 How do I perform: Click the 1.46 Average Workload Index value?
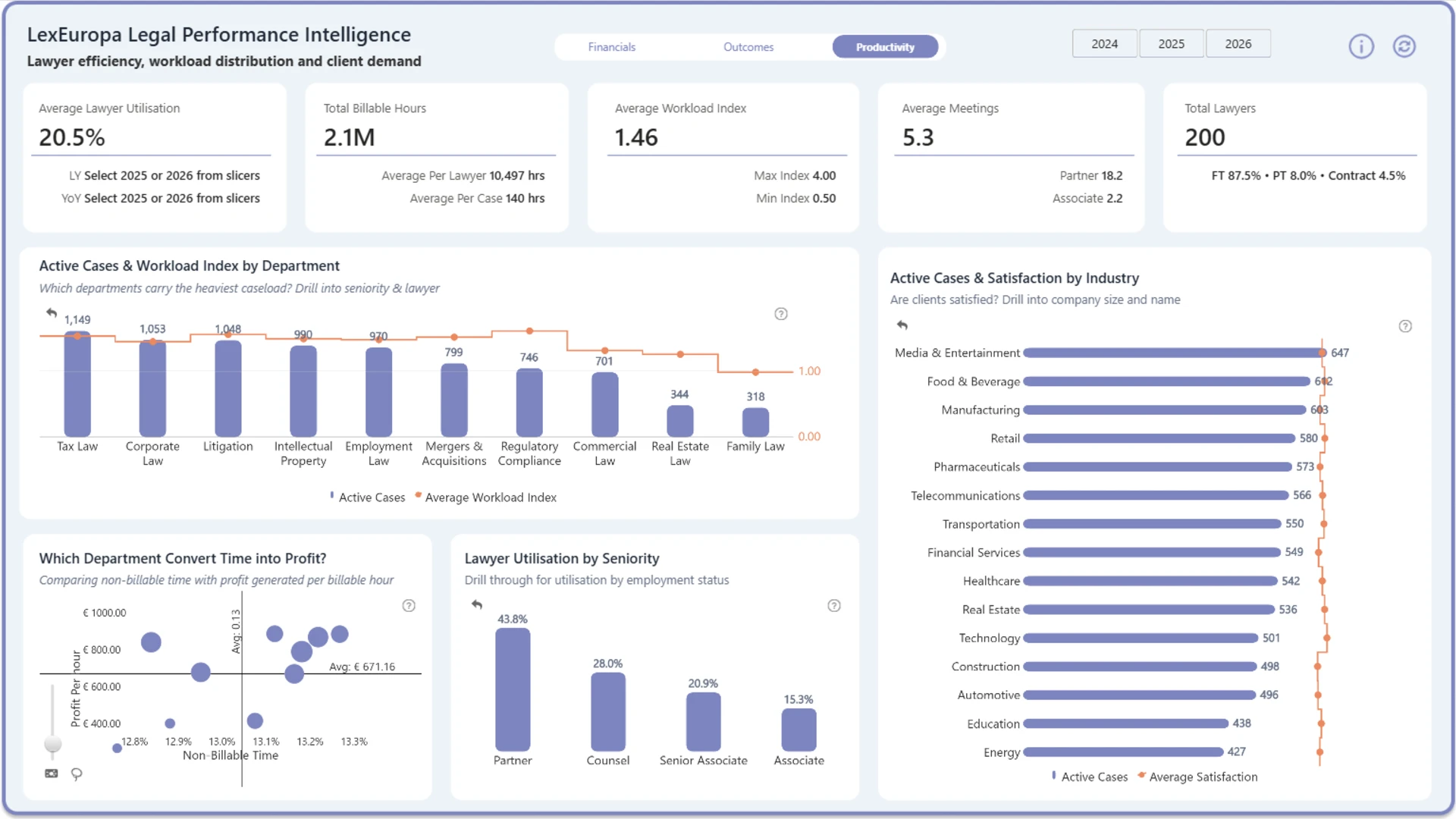[636, 137]
